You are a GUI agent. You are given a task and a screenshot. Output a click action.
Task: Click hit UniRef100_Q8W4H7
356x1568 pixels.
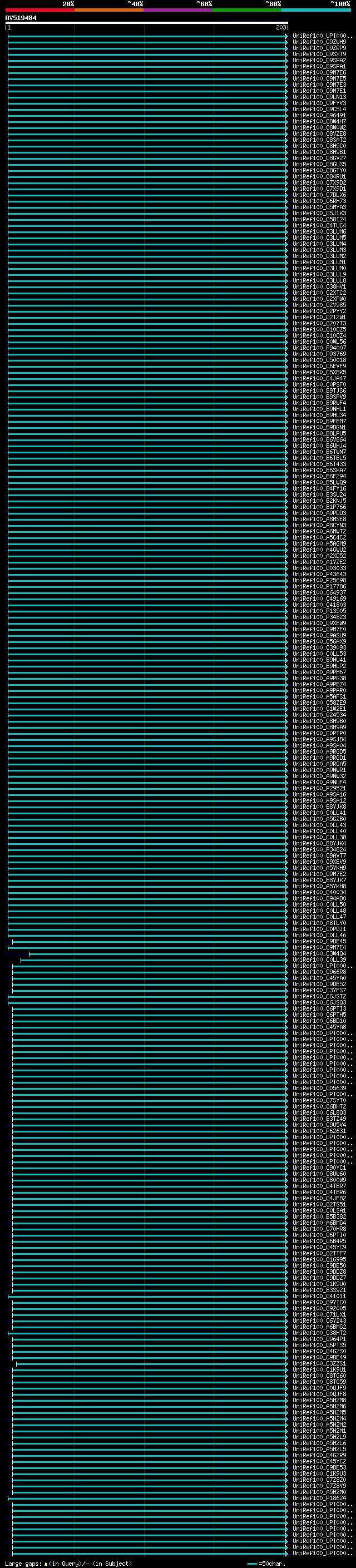[319, 122]
